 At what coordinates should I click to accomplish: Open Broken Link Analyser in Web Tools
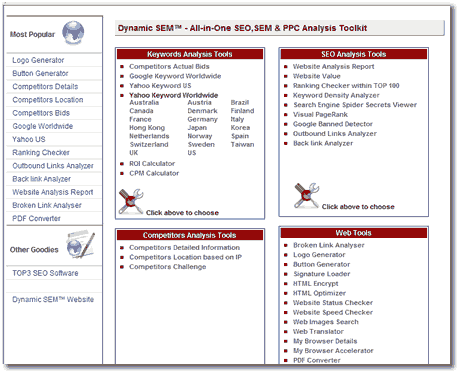point(328,245)
